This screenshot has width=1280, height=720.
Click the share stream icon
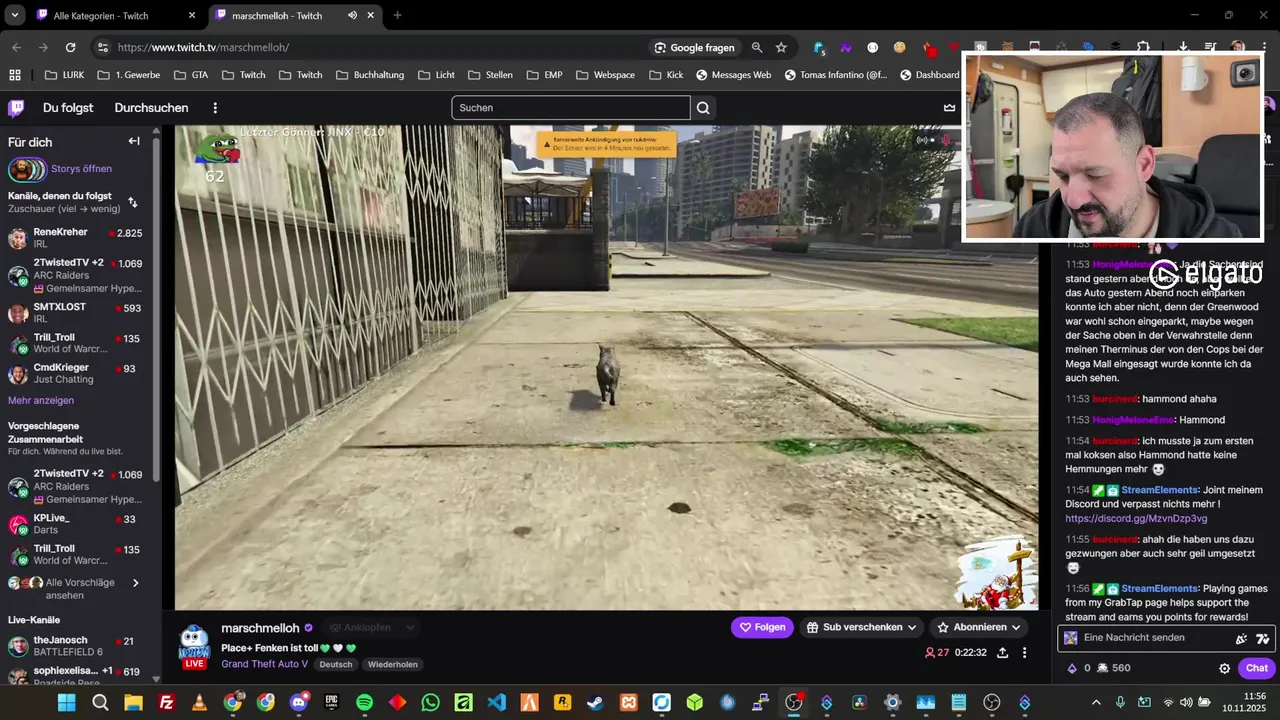[1002, 653]
